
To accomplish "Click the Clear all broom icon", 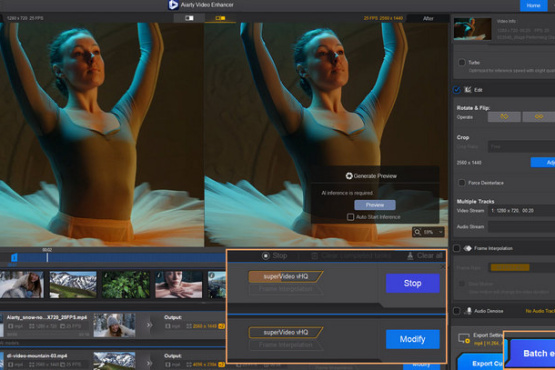I will tap(410, 256).
